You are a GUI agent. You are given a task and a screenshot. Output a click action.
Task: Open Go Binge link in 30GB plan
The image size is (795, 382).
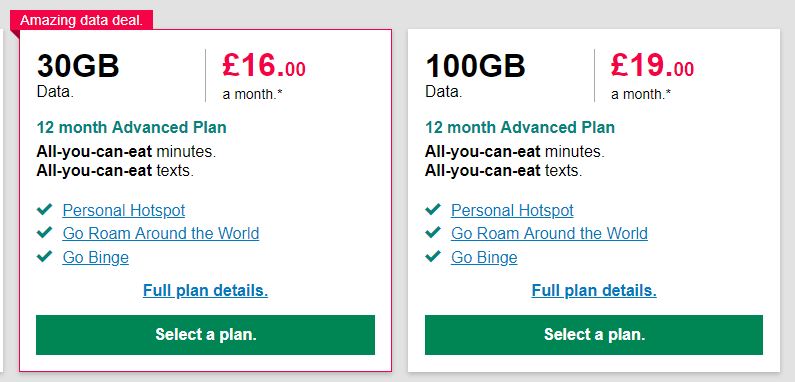click(x=95, y=257)
